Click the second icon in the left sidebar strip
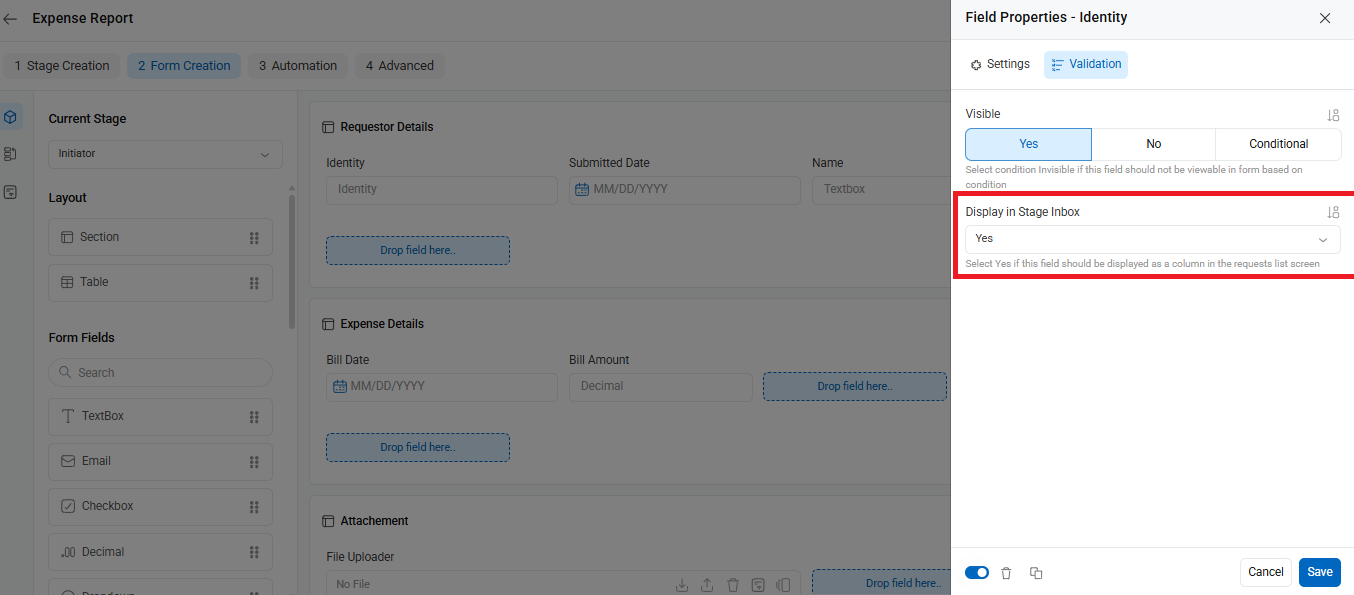Viewport: 1354px width, 595px height. (x=10, y=154)
